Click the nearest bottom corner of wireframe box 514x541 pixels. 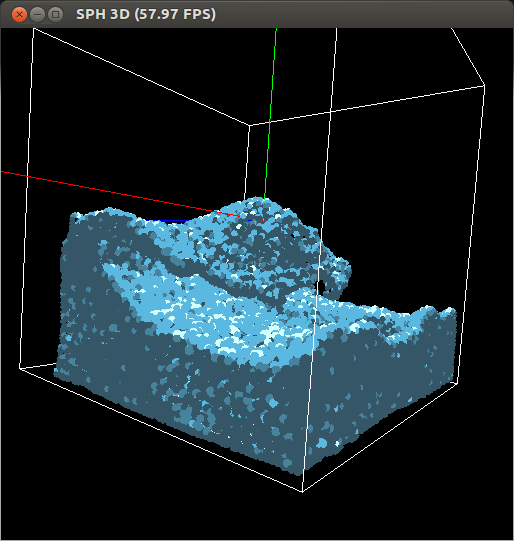click(x=302, y=491)
